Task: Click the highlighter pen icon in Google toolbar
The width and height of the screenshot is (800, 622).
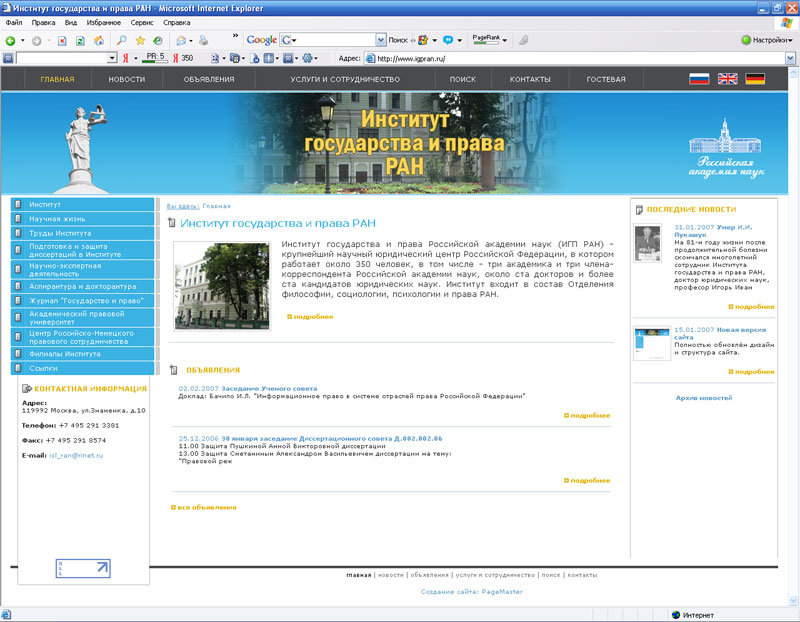Action: click(523, 40)
